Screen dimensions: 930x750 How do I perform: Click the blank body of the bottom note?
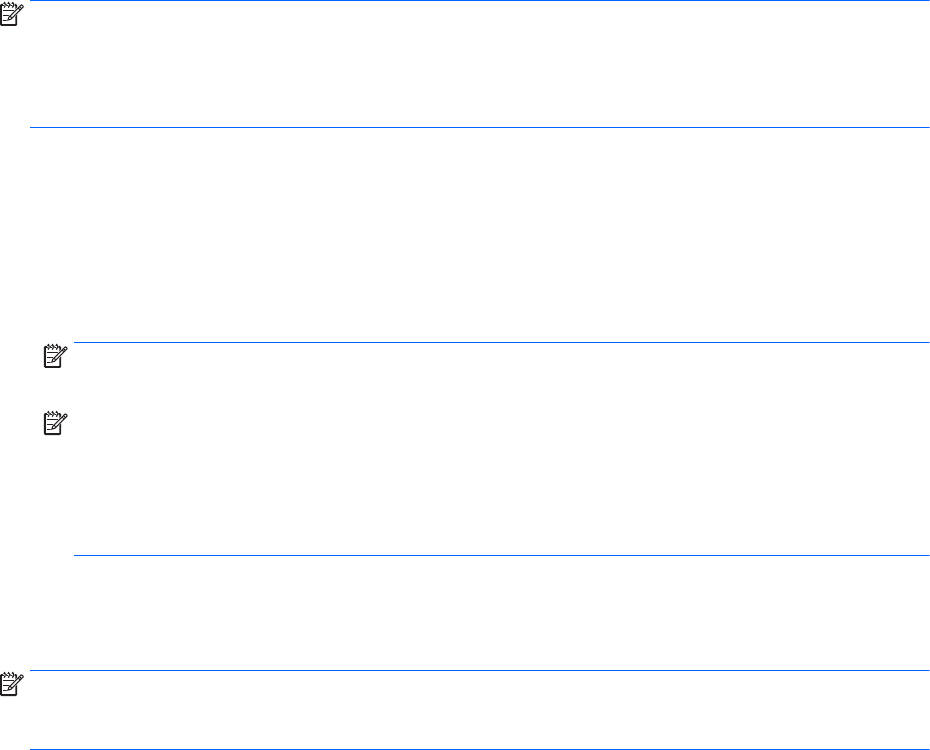[480, 710]
